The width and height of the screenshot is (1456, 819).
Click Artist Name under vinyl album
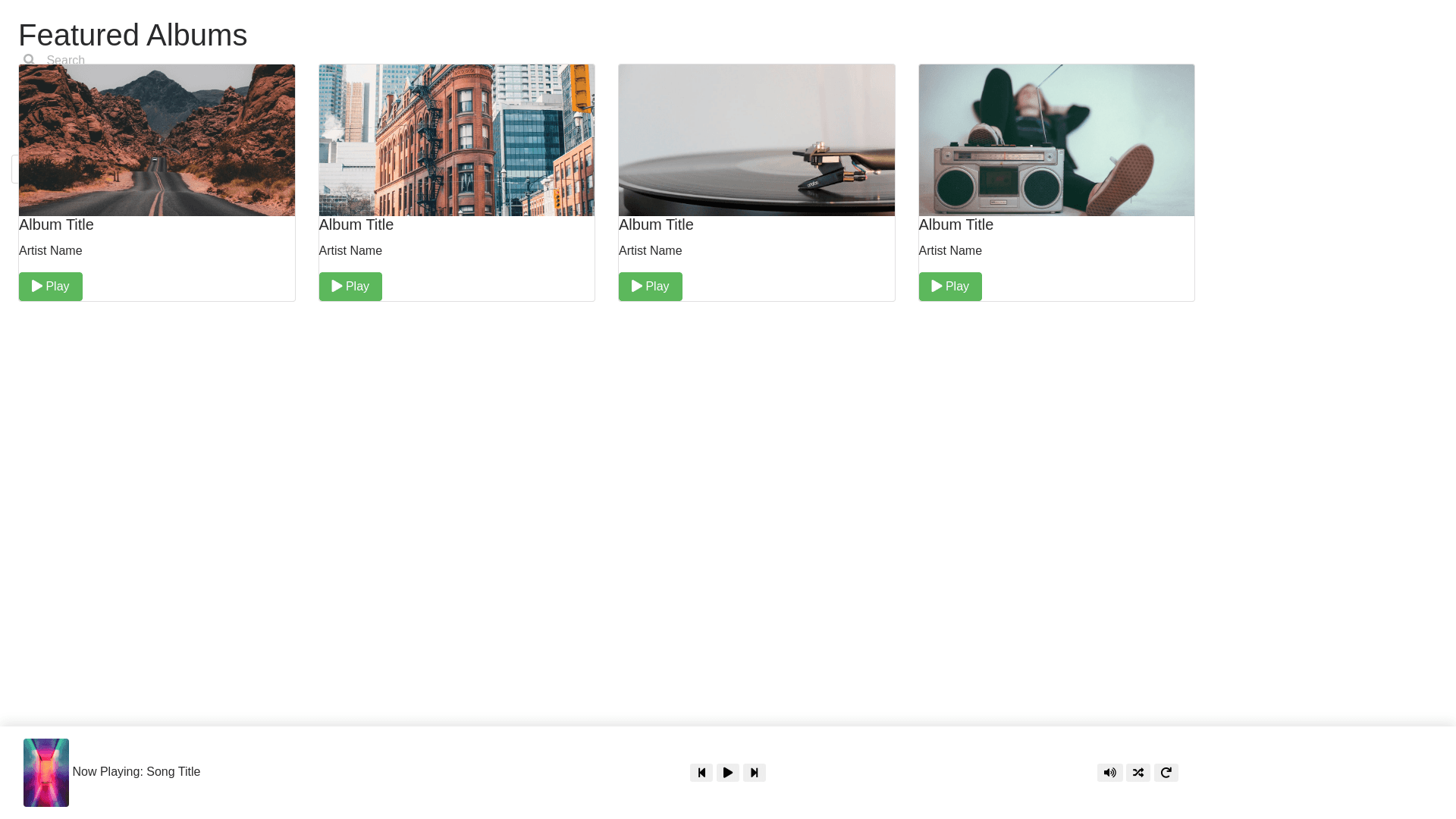click(650, 250)
